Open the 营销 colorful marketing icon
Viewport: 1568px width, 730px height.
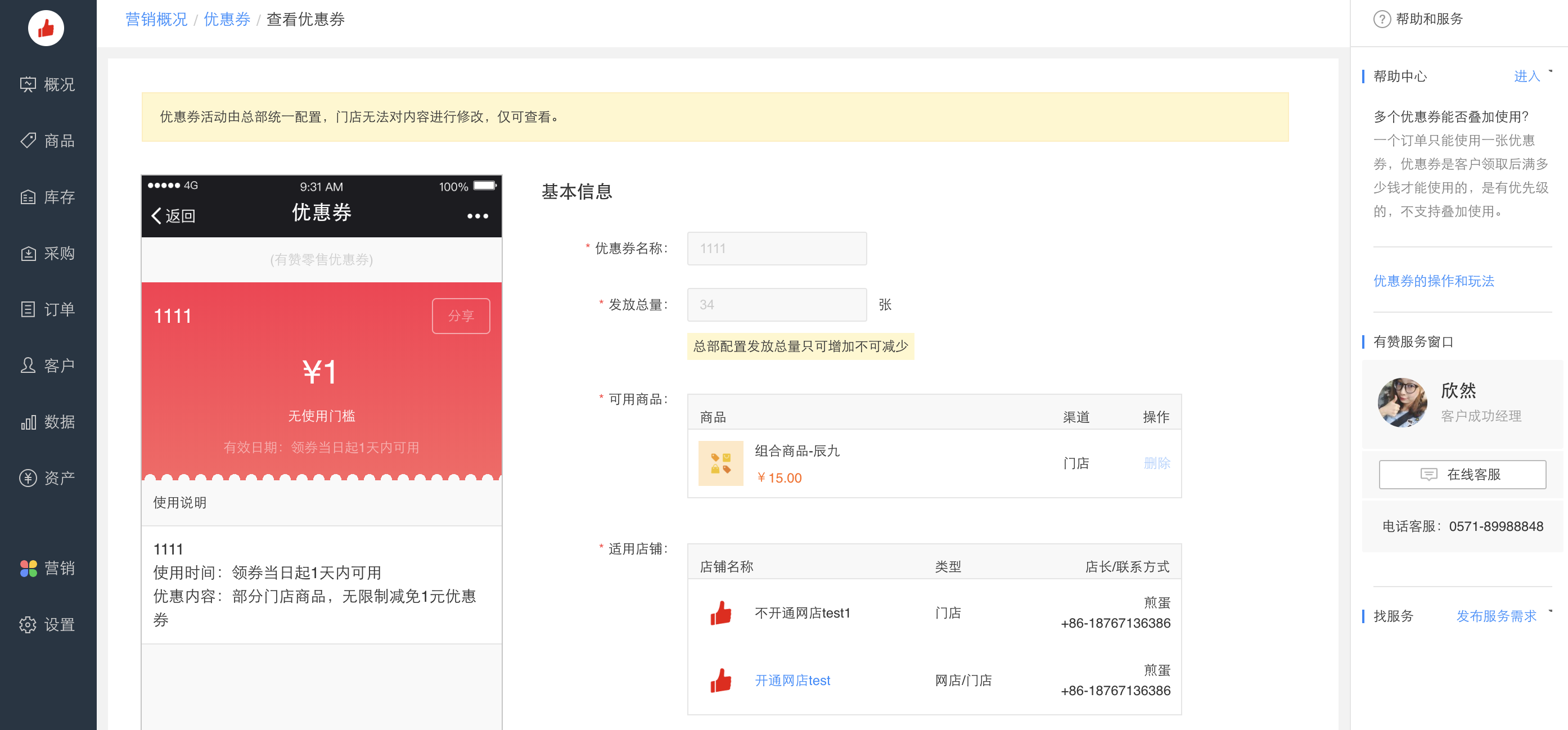(x=28, y=568)
